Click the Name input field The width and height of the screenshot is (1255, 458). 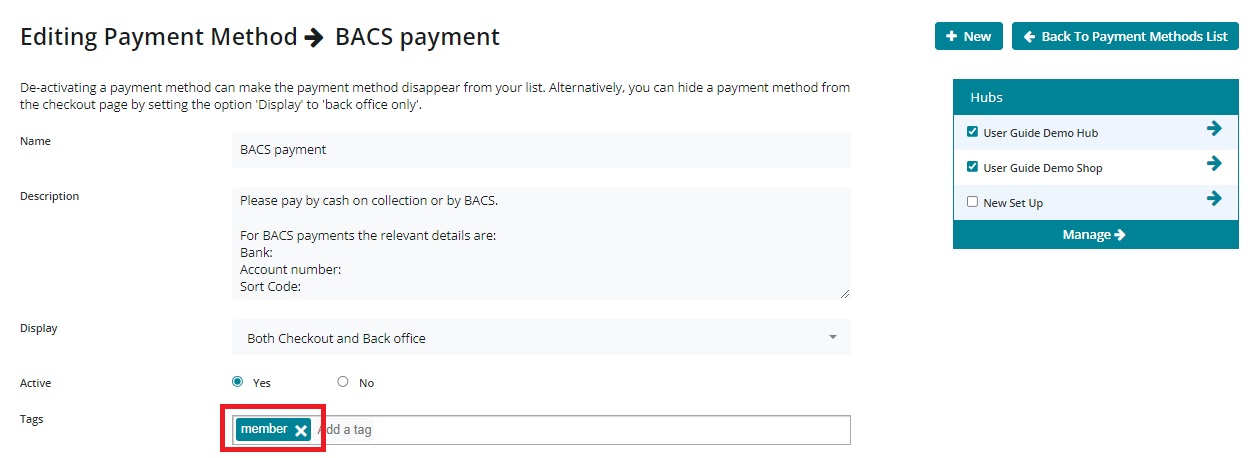[x=540, y=150]
